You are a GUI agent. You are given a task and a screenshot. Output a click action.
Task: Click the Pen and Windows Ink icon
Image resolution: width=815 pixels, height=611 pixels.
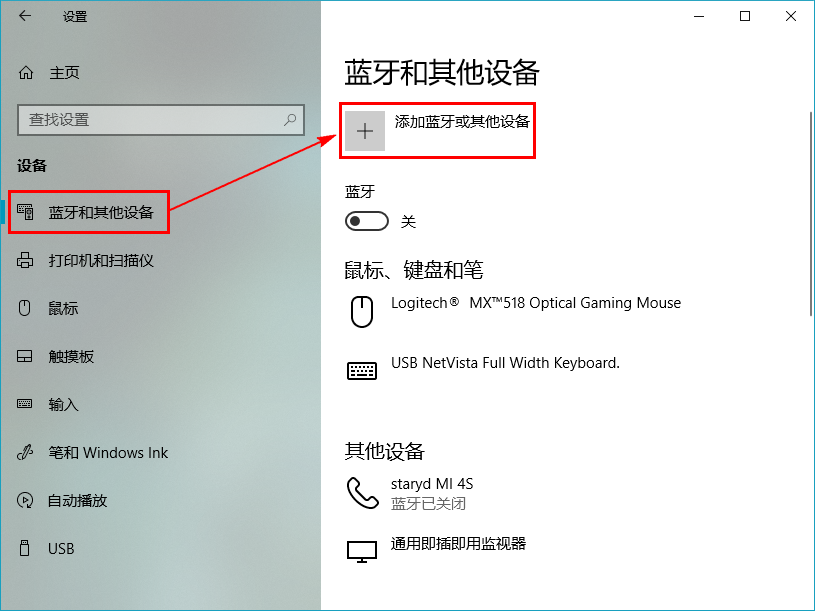click(x=24, y=452)
